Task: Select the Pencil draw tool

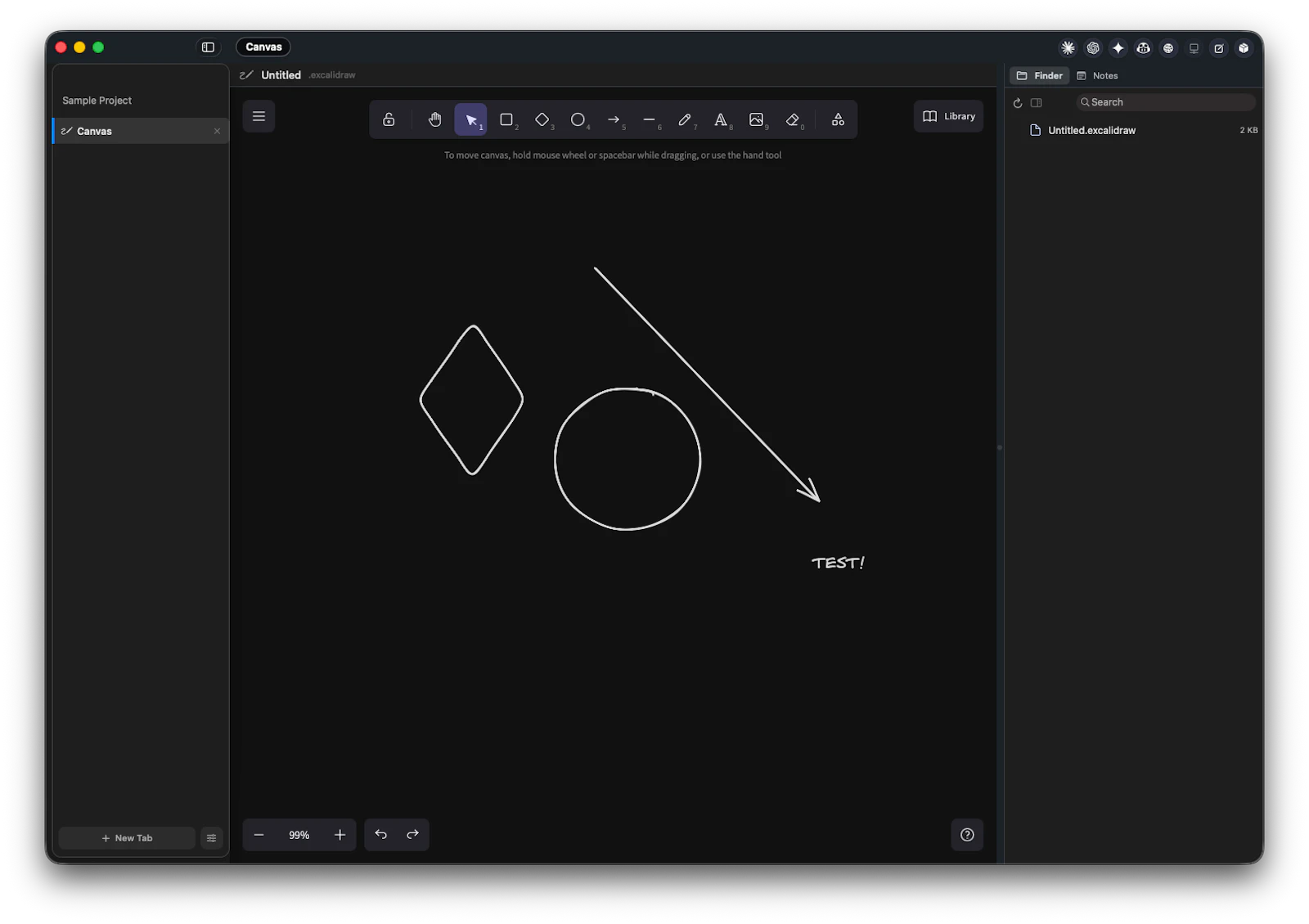Action: (685, 119)
